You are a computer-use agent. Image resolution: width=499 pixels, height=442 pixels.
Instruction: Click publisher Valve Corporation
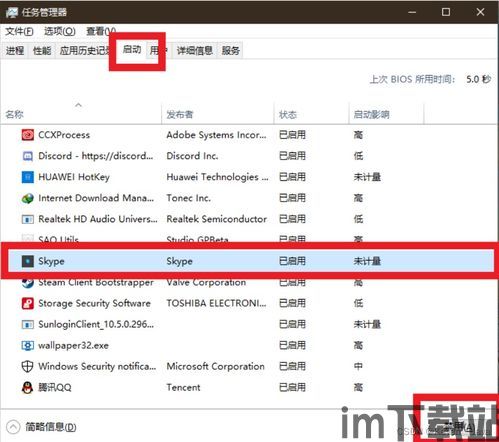tap(206, 282)
